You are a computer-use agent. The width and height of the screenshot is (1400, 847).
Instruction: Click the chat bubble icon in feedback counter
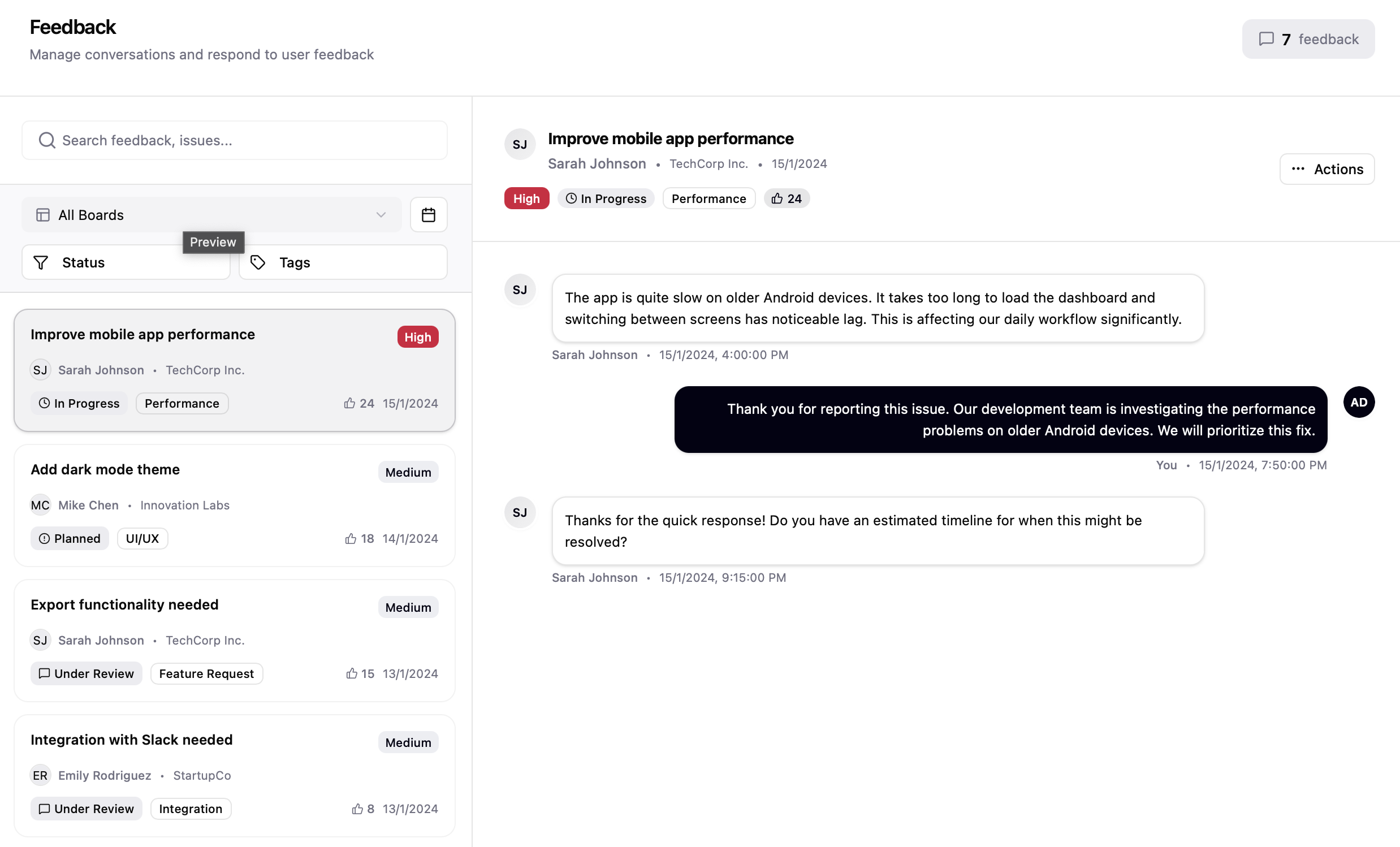coord(1266,38)
